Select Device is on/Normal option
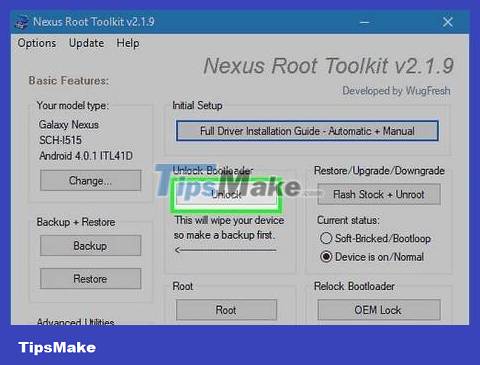480x365 pixels. click(372, 257)
